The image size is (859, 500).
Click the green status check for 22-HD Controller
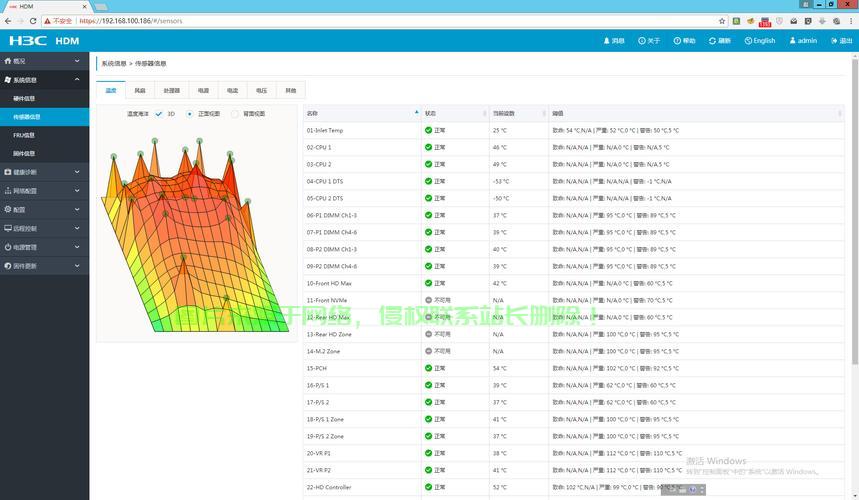tap(428, 487)
